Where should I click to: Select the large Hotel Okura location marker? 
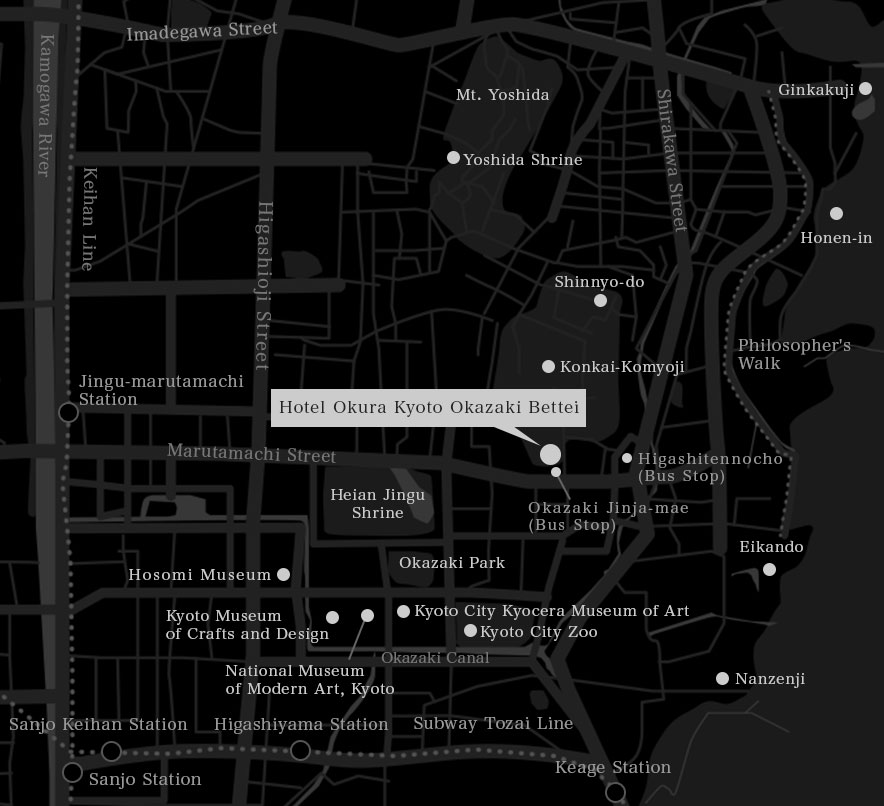tap(550, 454)
